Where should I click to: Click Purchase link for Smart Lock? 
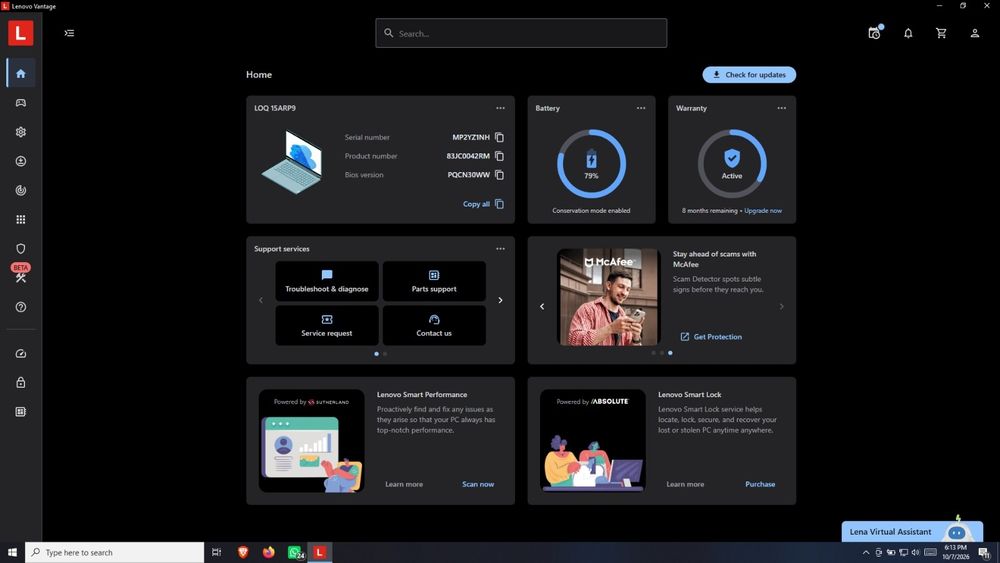coord(760,484)
